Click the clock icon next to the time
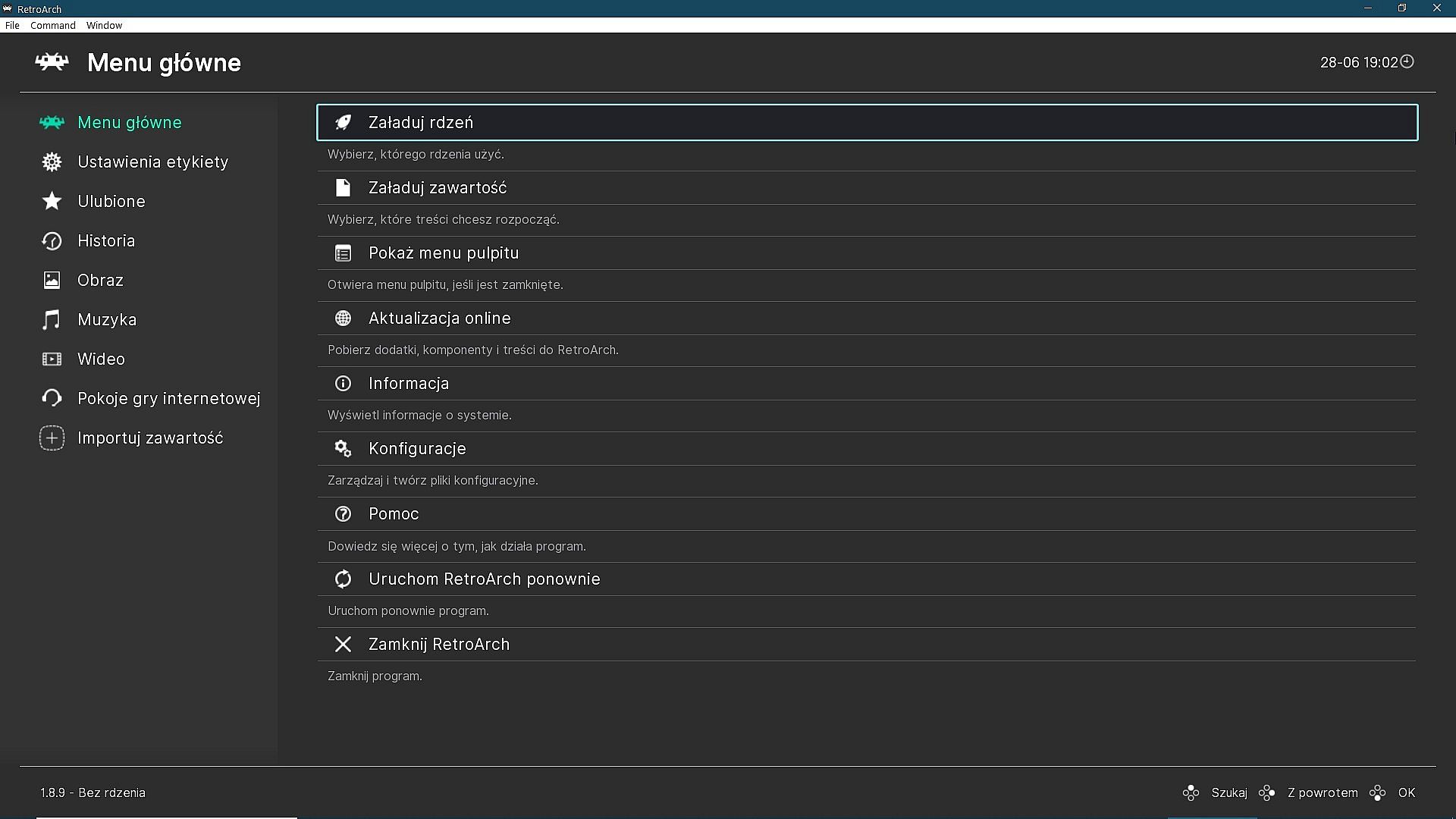Screen dimensions: 1456x819 pos(1407,61)
